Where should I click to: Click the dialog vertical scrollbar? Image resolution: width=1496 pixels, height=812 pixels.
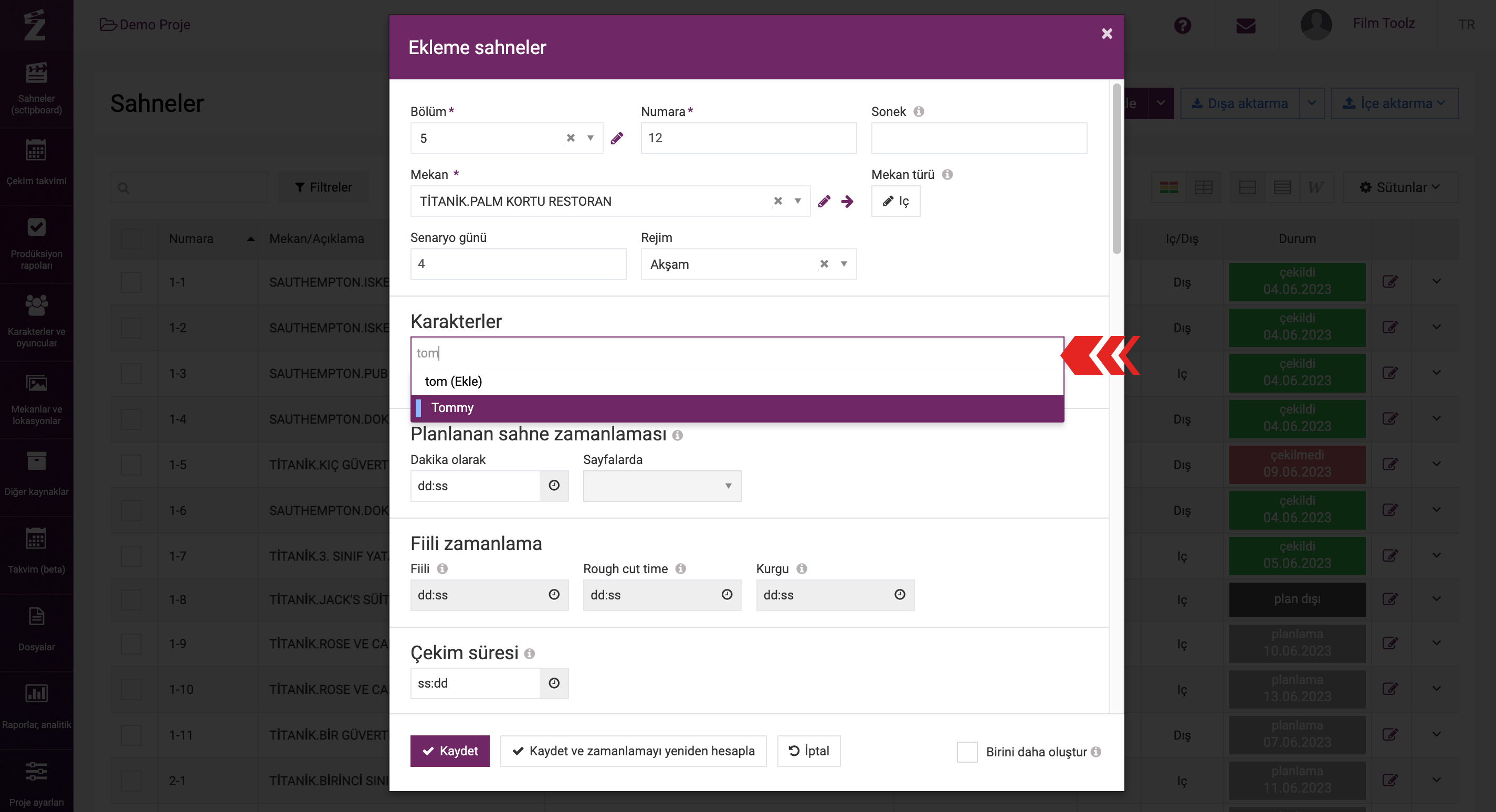(1116, 168)
